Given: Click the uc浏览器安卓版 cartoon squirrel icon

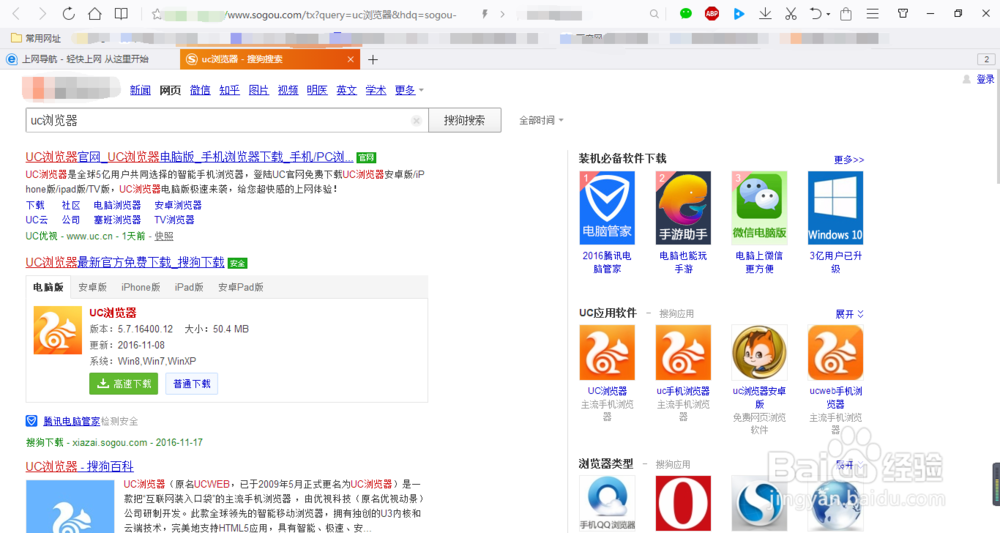Looking at the screenshot, I should pyautogui.click(x=759, y=353).
